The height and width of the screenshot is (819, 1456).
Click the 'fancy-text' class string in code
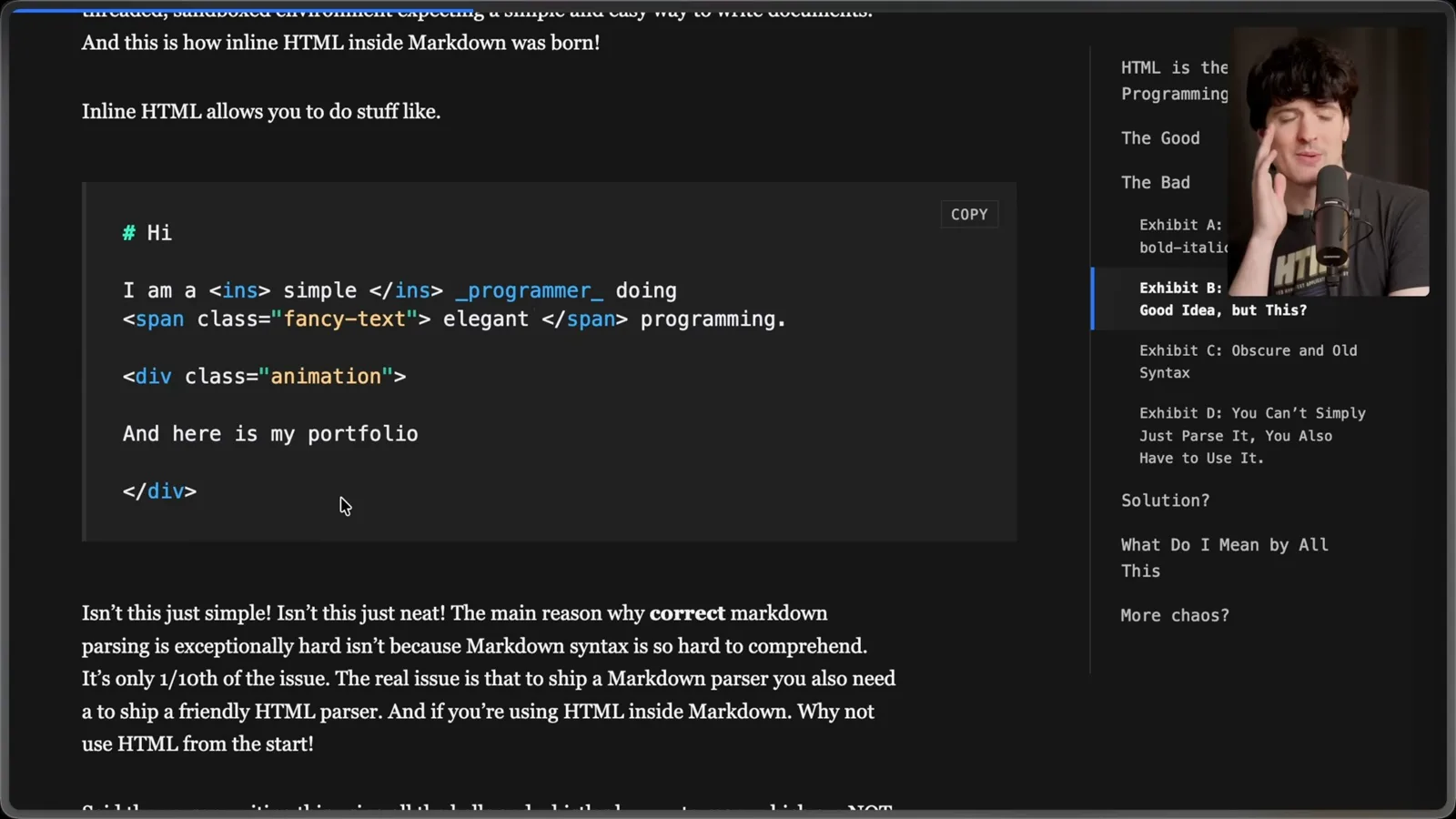pos(344,319)
